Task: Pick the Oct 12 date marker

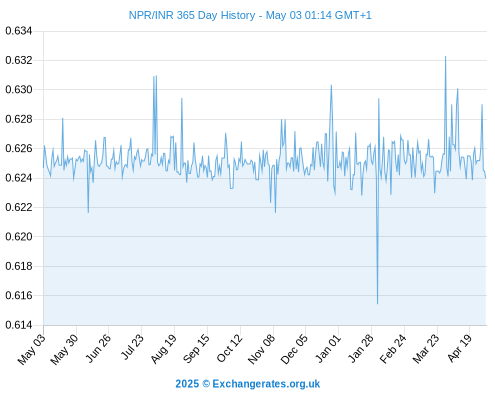Action: [x=229, y=348]
